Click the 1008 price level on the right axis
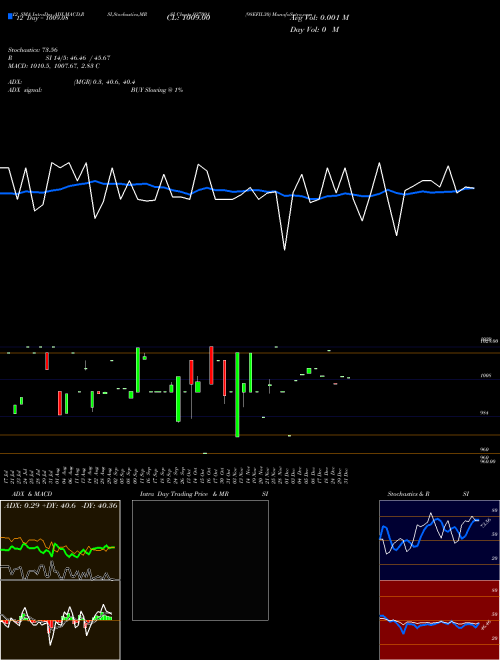Screen dimensions: 500x660 pyautogui.click(x=486, y=375)
